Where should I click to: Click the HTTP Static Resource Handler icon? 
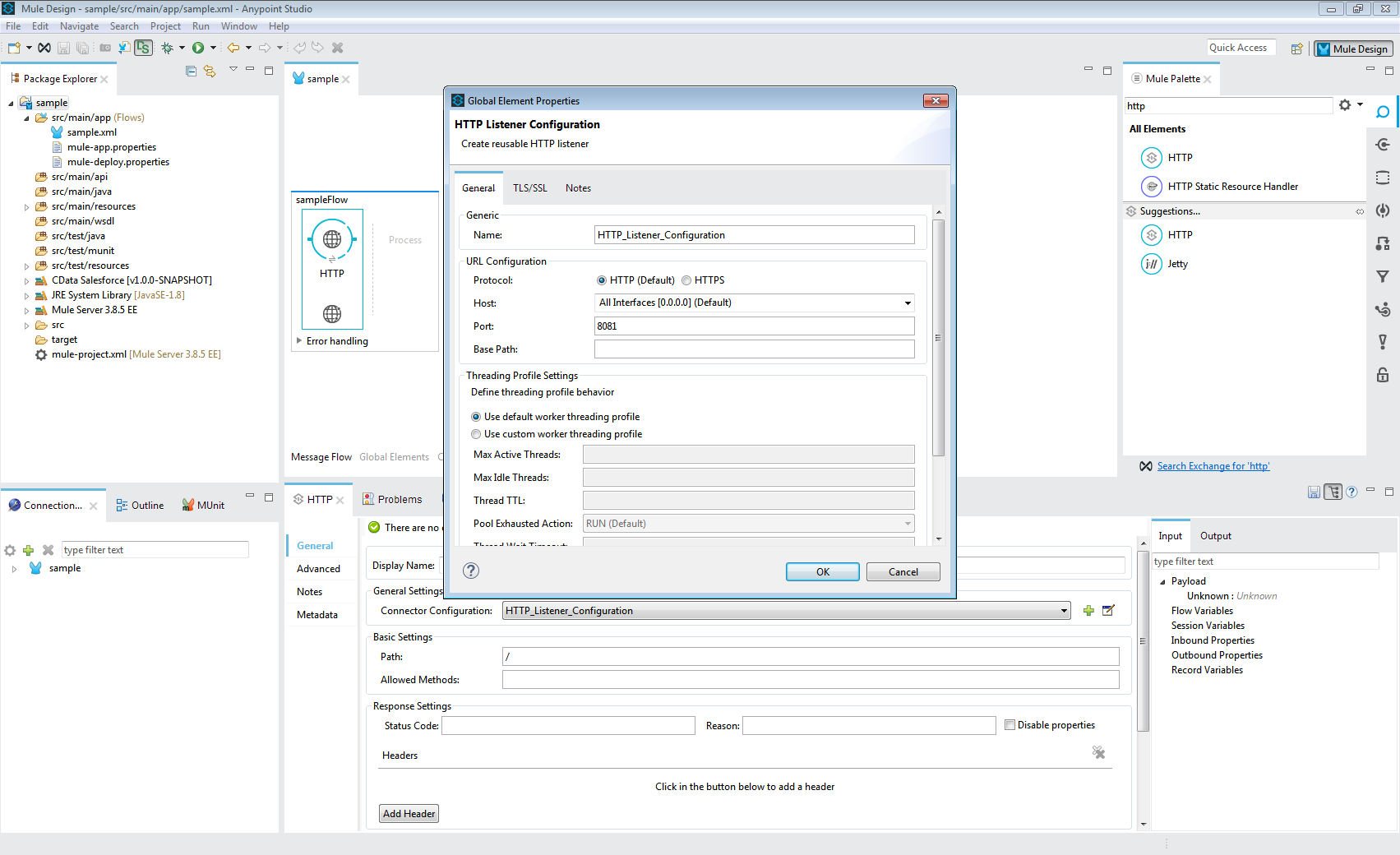1152,187
